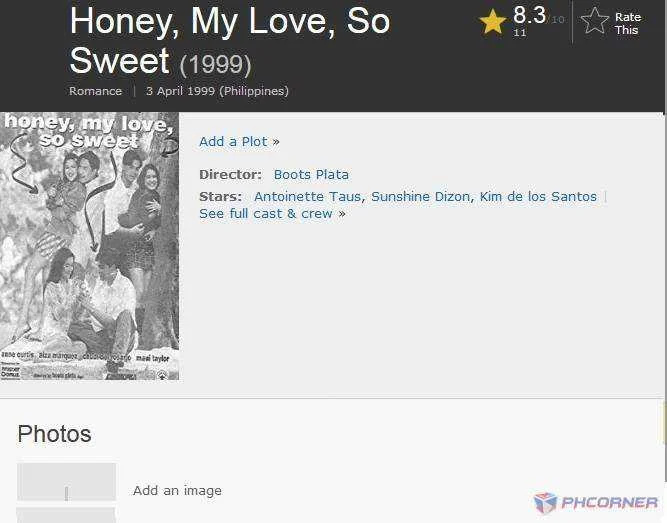
Task: Open director Boots Plata's page
Action: point(311,174)
